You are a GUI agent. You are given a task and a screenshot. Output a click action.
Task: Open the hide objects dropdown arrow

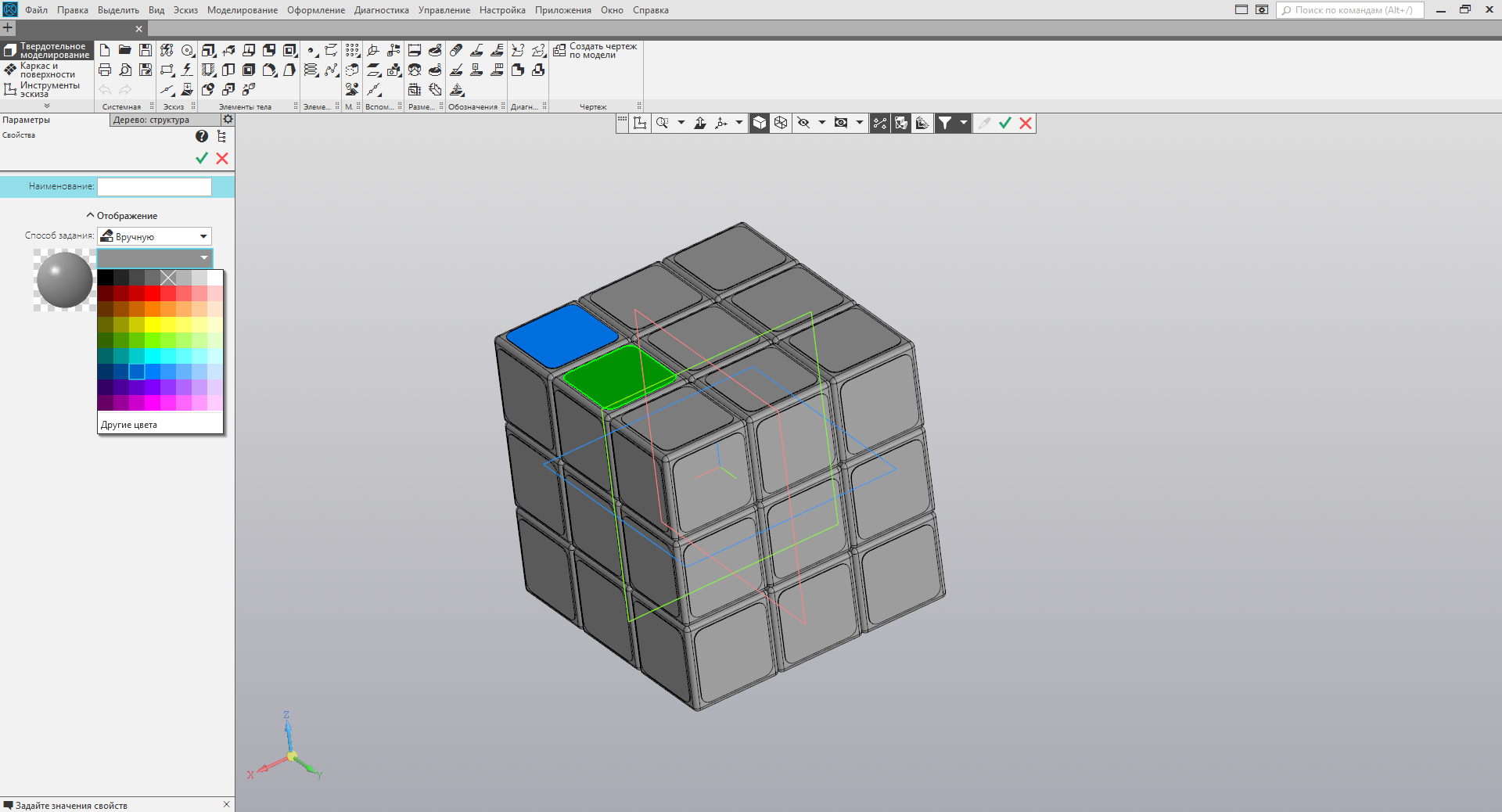coord(822,123)
